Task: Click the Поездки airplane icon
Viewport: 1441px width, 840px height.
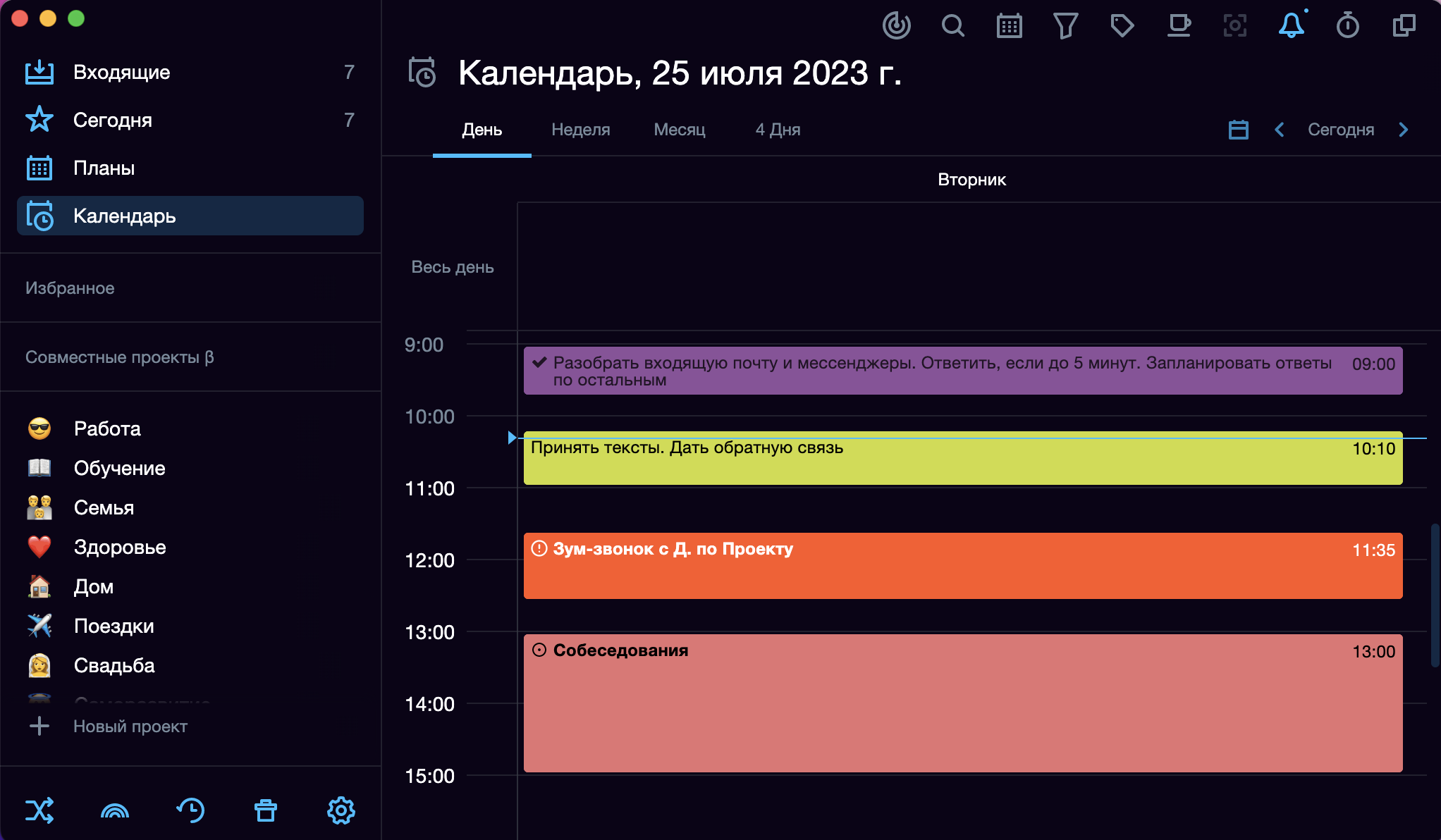Action: (39, 626)
